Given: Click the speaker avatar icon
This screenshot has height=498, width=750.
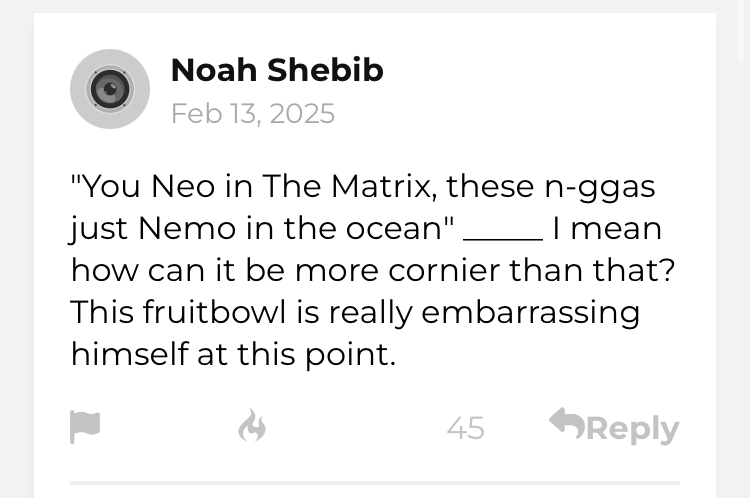Looking at the screenshot, I should point(110,89).
